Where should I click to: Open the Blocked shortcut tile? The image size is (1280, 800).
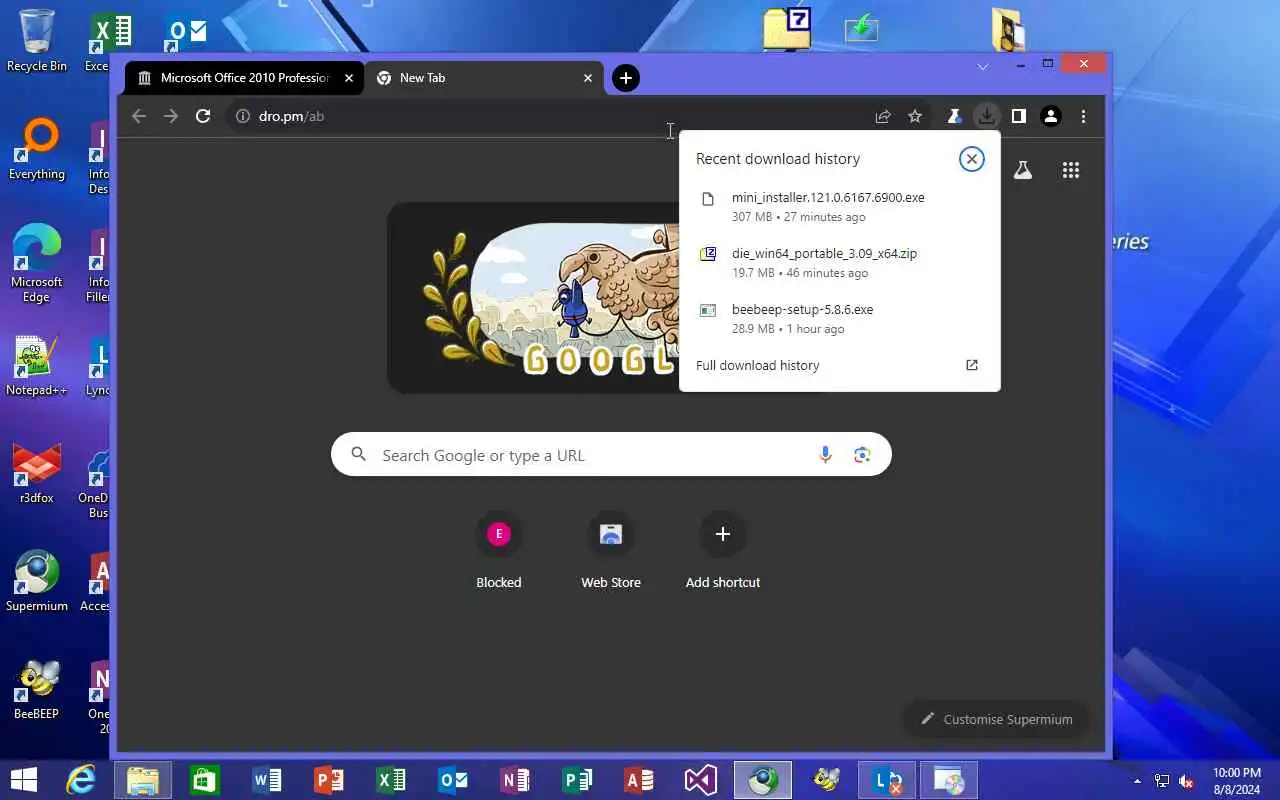point(499,551)
